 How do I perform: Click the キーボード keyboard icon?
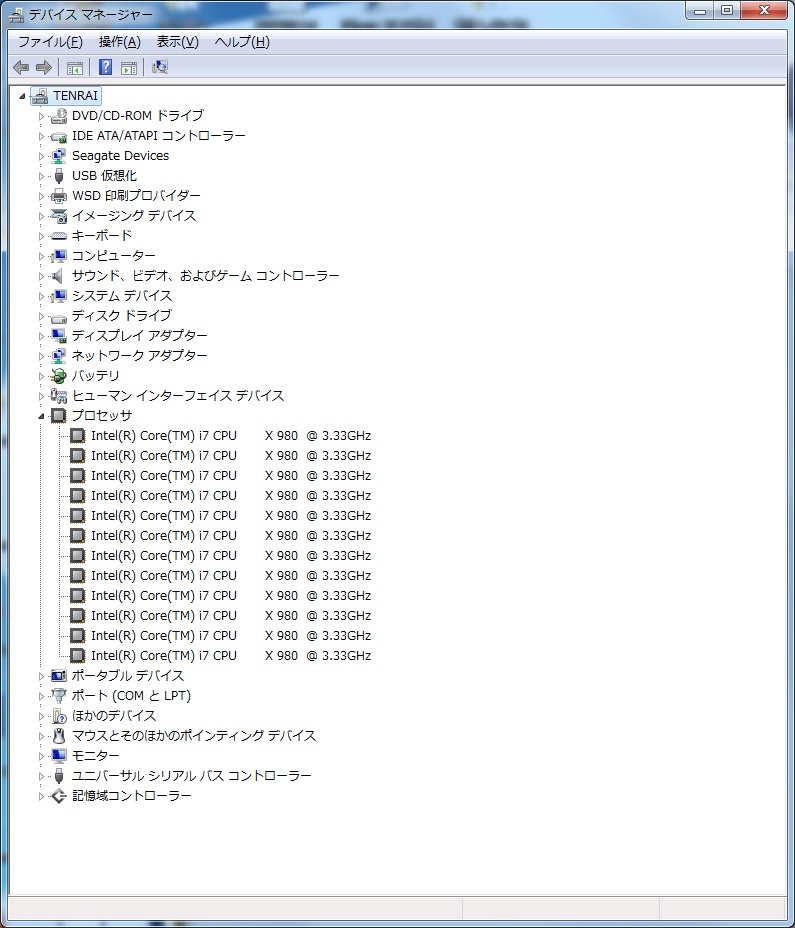pos(59,236)
